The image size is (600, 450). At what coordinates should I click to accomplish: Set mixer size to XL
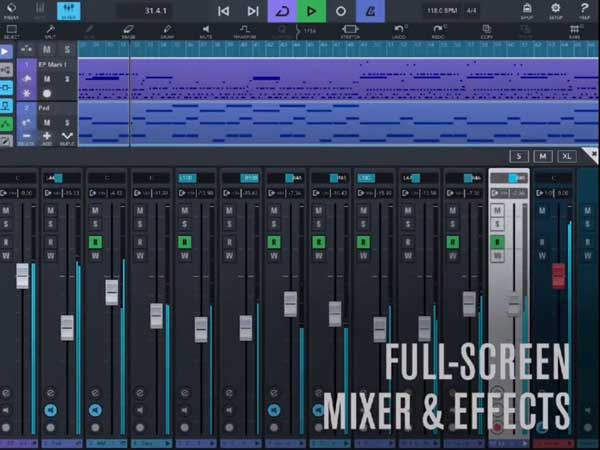coord(567,156)
